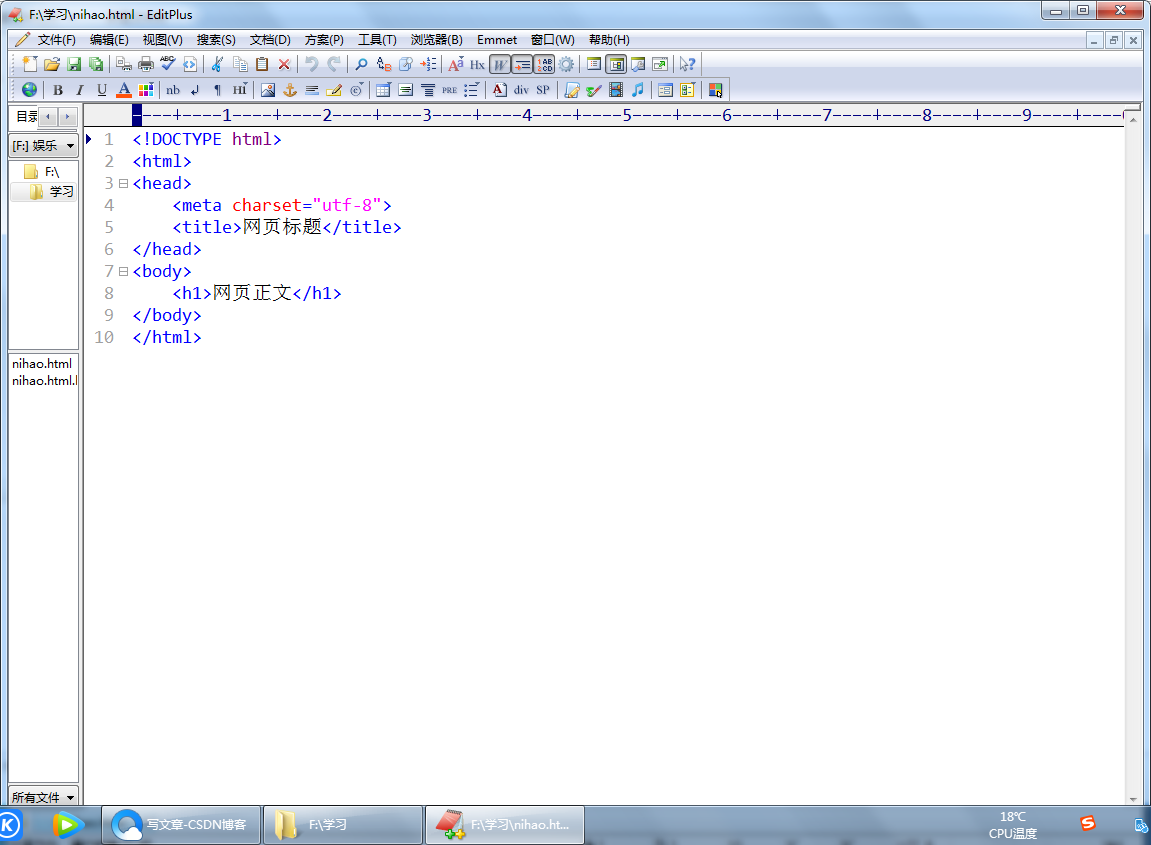Viewport: 1151px width, 845px height.
Task: Apply underline HTML tag
Action: click(x=101, y=90)
